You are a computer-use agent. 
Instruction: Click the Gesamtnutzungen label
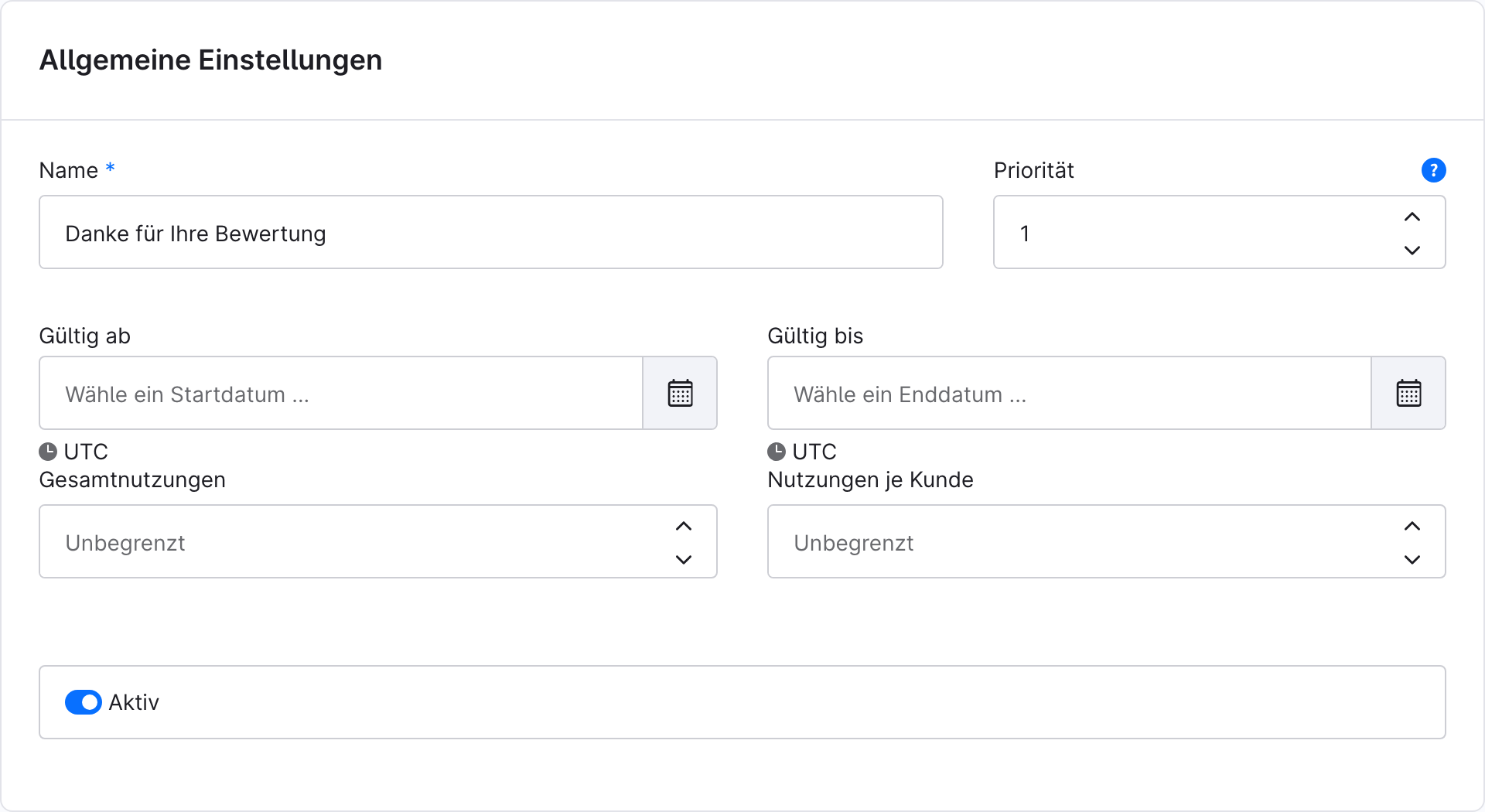[x=132, y=479]
